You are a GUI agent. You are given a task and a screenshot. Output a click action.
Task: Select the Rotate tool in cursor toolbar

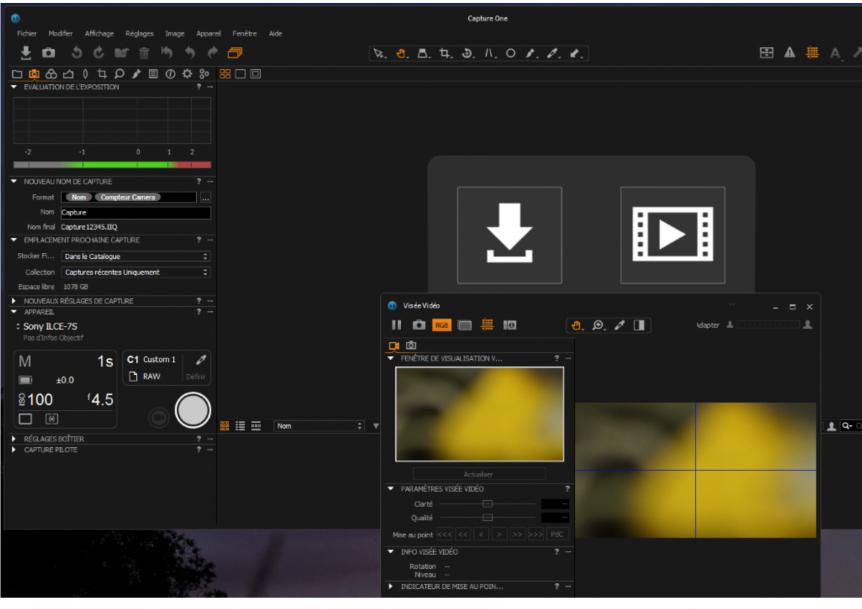pos(467,53)
